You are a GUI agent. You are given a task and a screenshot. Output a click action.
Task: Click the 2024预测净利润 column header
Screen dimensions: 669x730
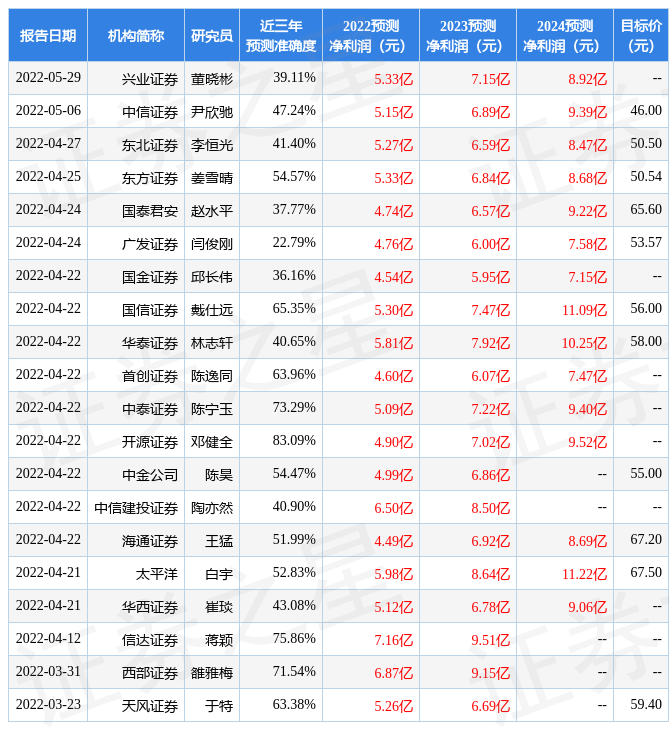click(564, 35)
